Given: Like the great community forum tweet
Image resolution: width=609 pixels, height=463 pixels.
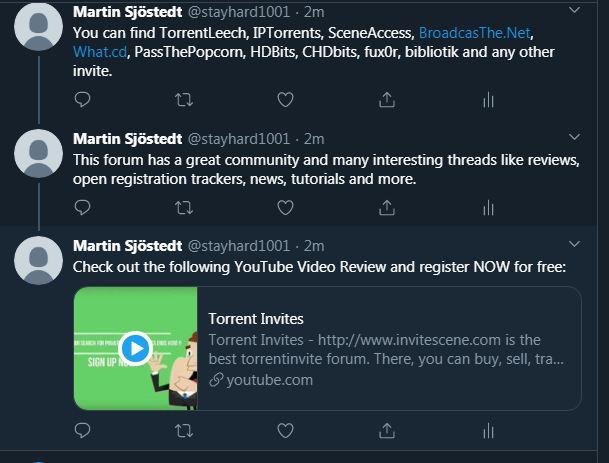Looking at the screenshot, I should click(285, 208).
